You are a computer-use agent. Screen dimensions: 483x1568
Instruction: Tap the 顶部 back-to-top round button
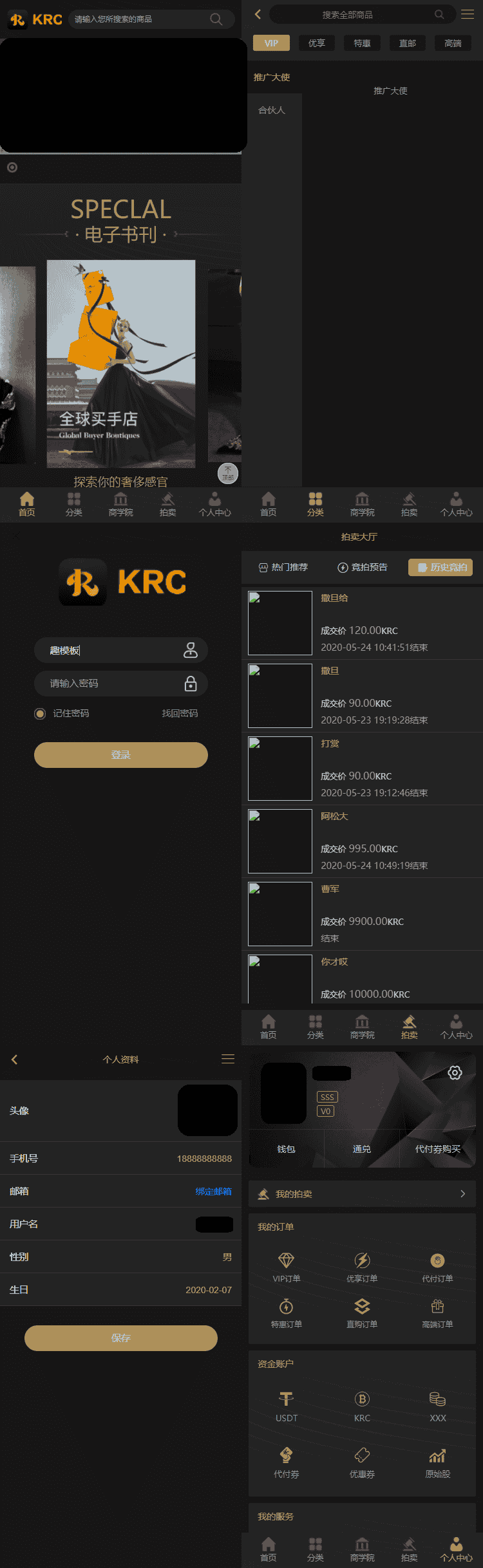pos(228,474)
